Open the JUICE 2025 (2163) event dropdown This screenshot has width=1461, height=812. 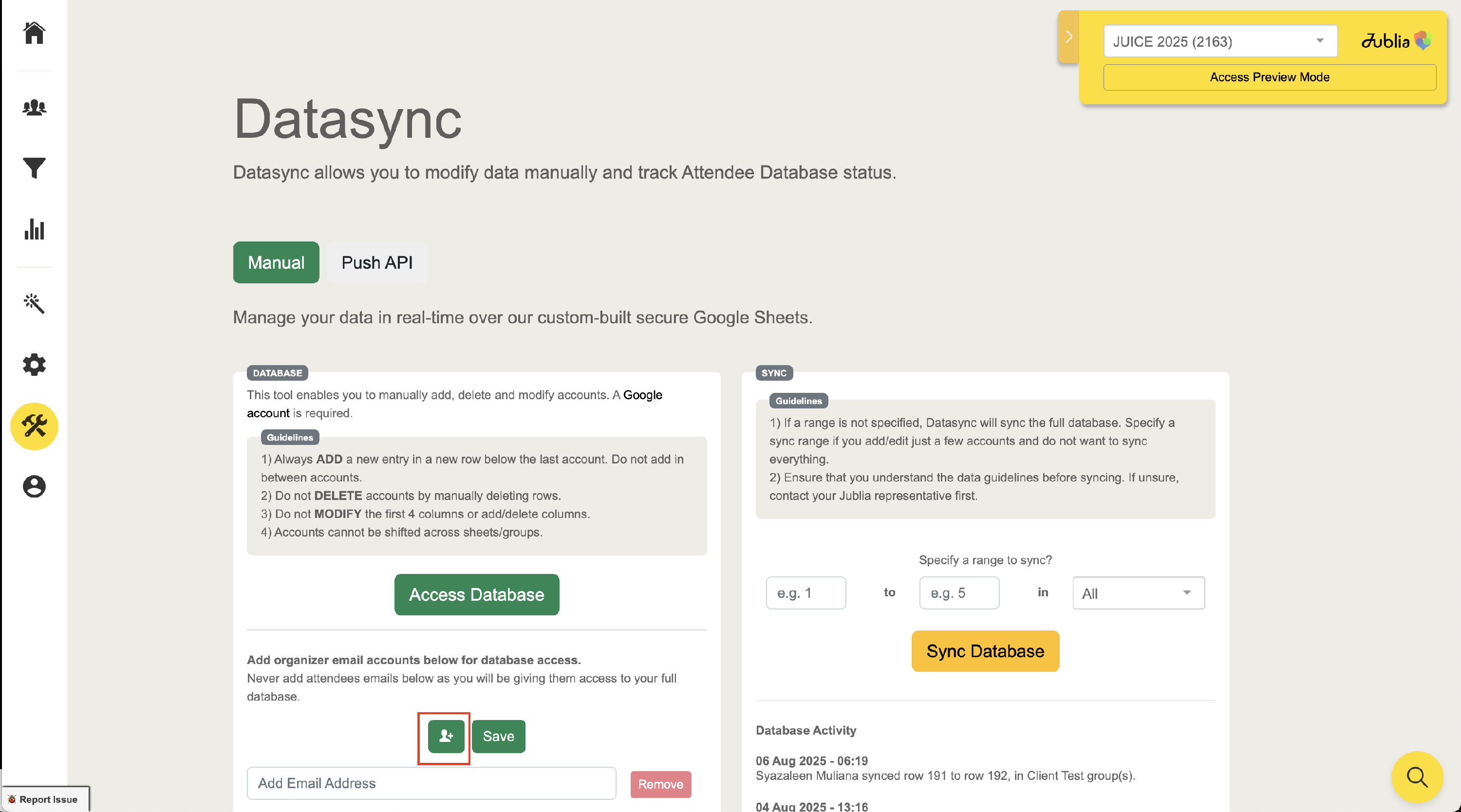point(1220,41)
